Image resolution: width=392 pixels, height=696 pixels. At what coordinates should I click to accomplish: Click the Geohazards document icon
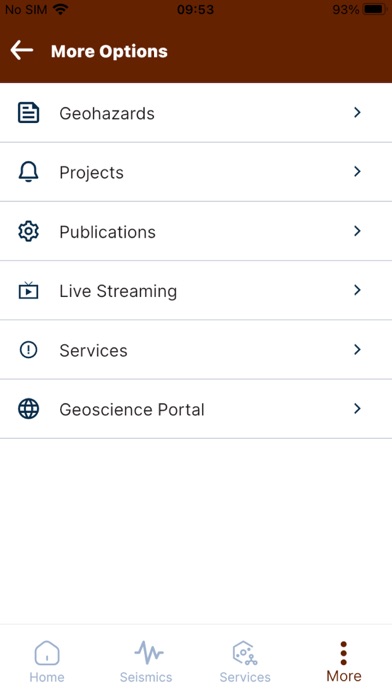[x=28, y=113]
